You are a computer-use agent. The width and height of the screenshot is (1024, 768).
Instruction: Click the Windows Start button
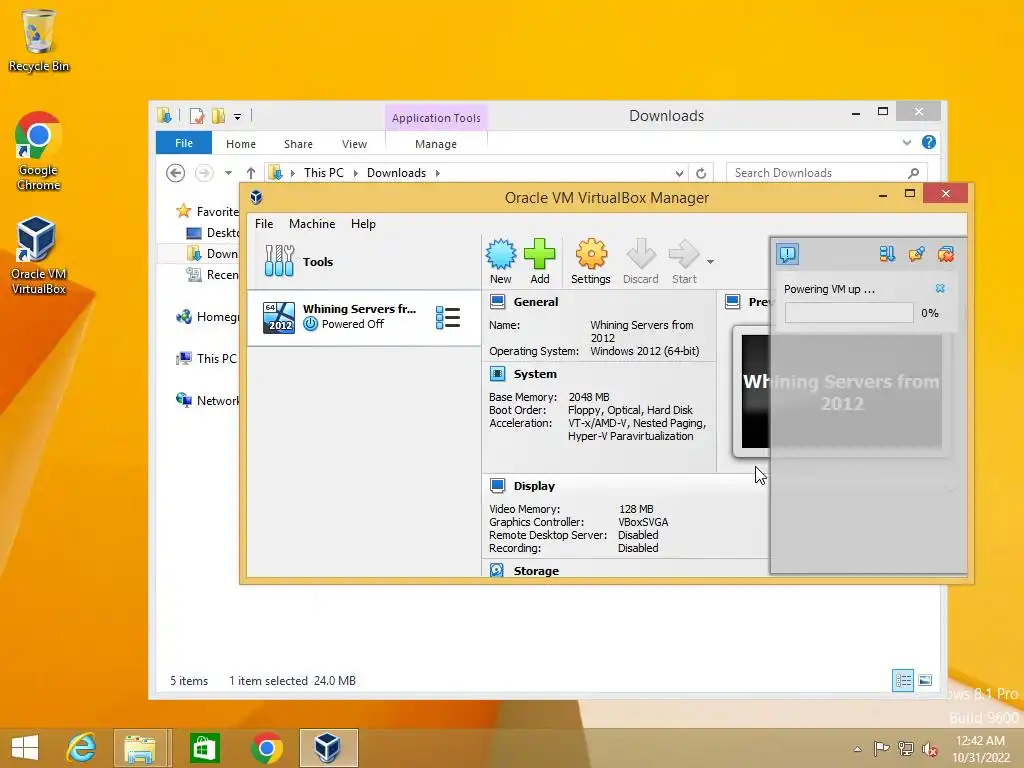(x=25, y=748)
